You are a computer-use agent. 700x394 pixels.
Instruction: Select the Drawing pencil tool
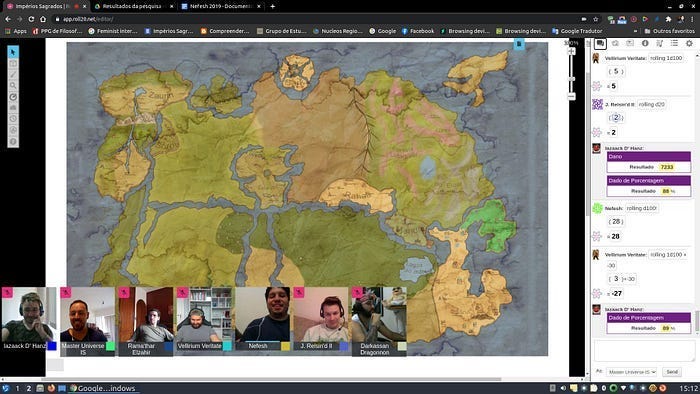click(13, 75)
